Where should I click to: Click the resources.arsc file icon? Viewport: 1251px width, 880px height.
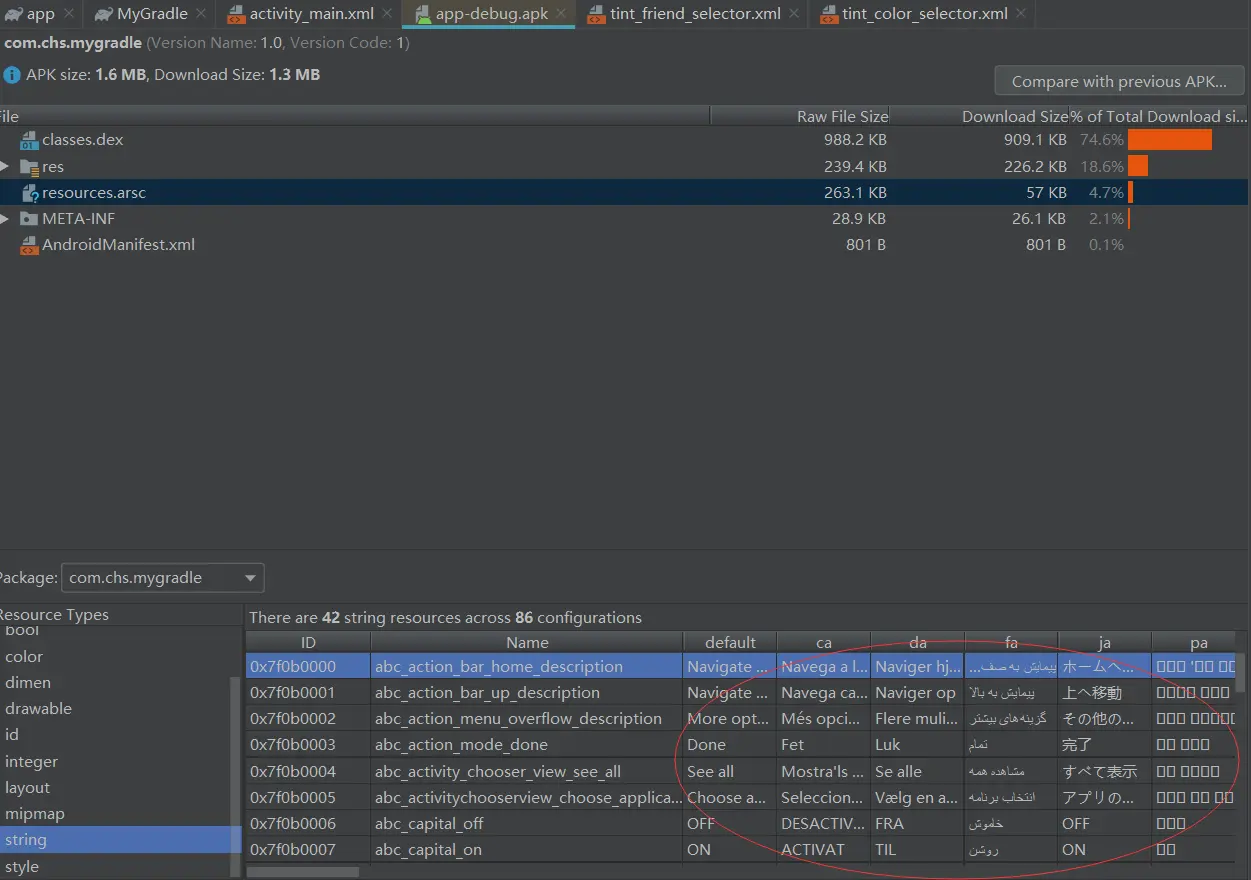[30, 193]
